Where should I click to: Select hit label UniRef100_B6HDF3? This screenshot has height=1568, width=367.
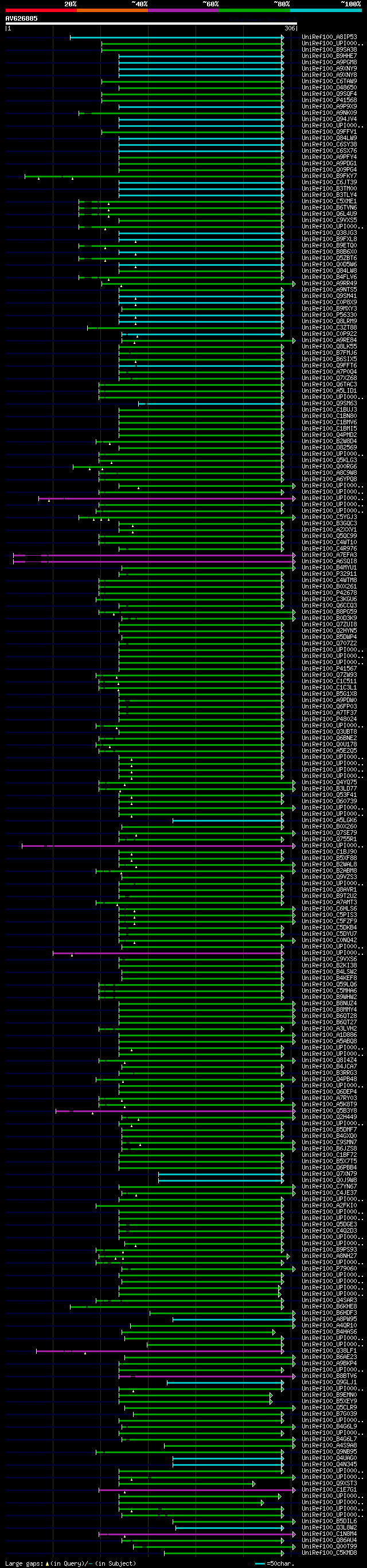point(329,1313)
